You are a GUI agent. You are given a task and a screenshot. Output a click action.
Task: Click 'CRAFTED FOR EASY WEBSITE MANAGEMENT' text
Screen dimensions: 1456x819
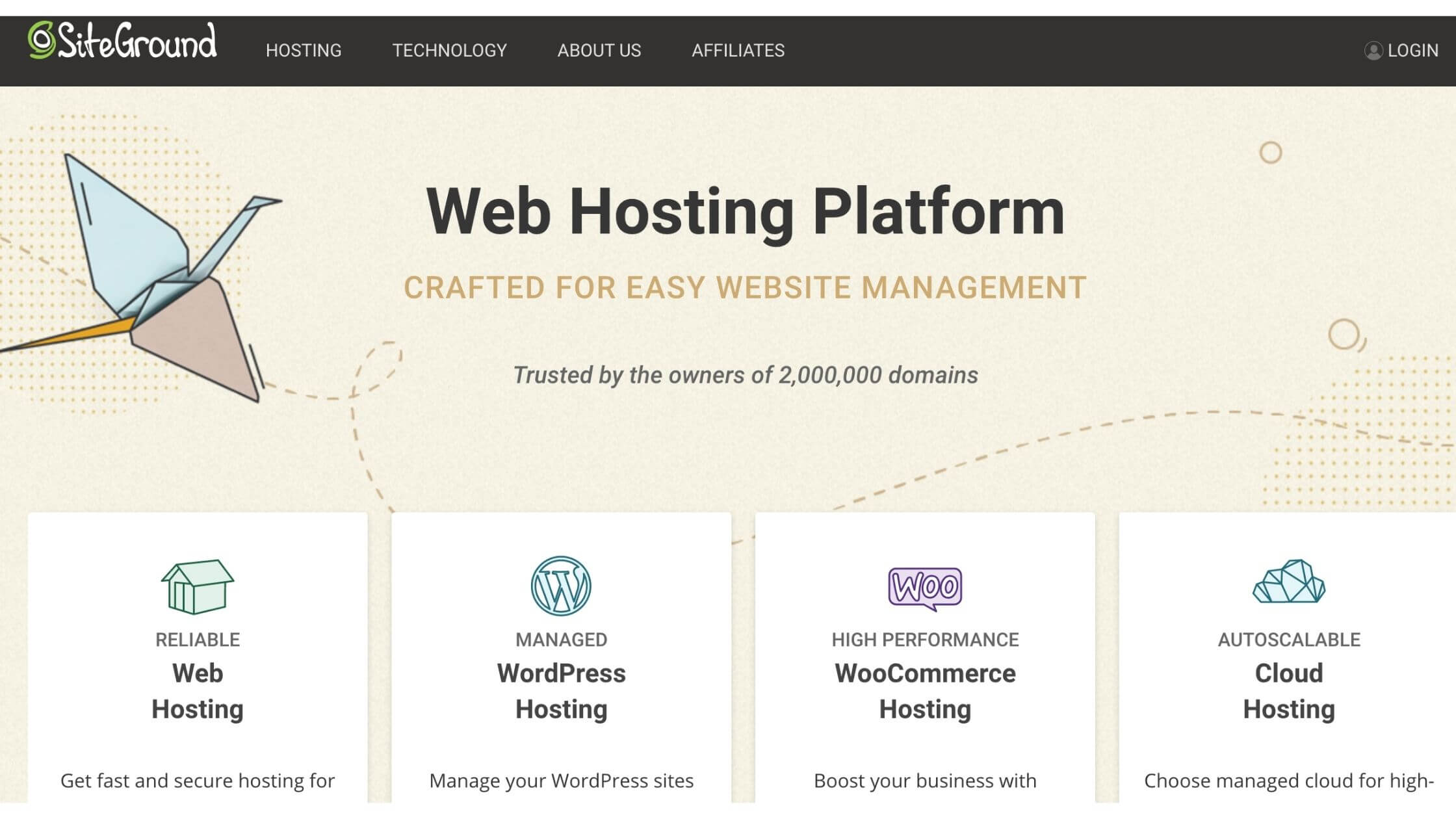(745, 288)
